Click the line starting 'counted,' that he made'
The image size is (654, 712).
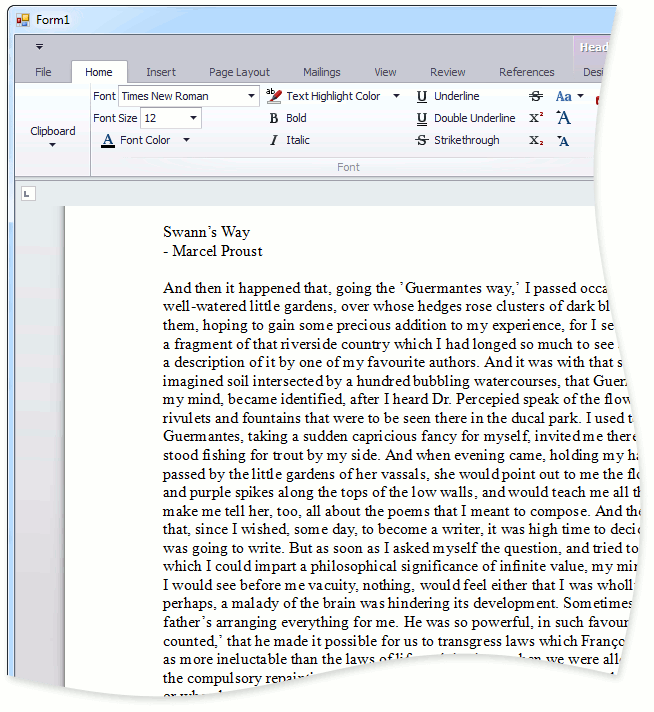click(394, 641)
